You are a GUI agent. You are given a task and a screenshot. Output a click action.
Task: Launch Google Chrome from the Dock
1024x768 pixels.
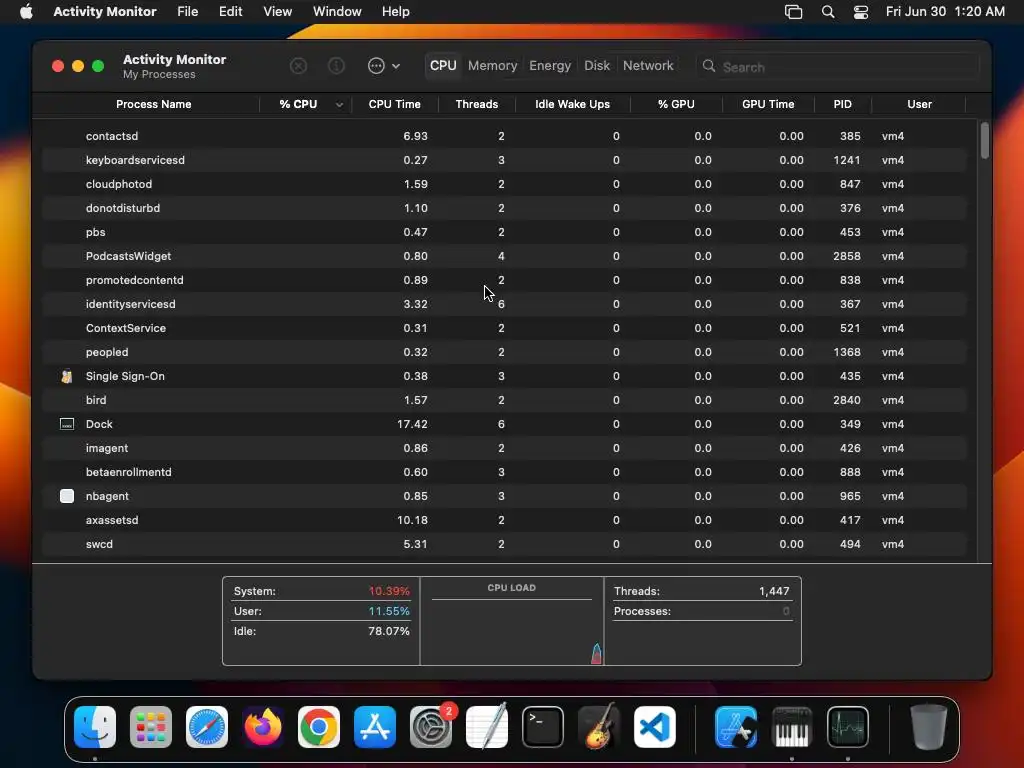(319, 727)
